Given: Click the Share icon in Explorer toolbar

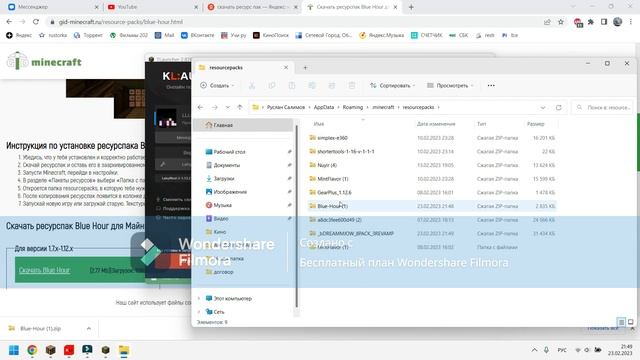Looking at the screenshot, I should click(x=332, y=85).
